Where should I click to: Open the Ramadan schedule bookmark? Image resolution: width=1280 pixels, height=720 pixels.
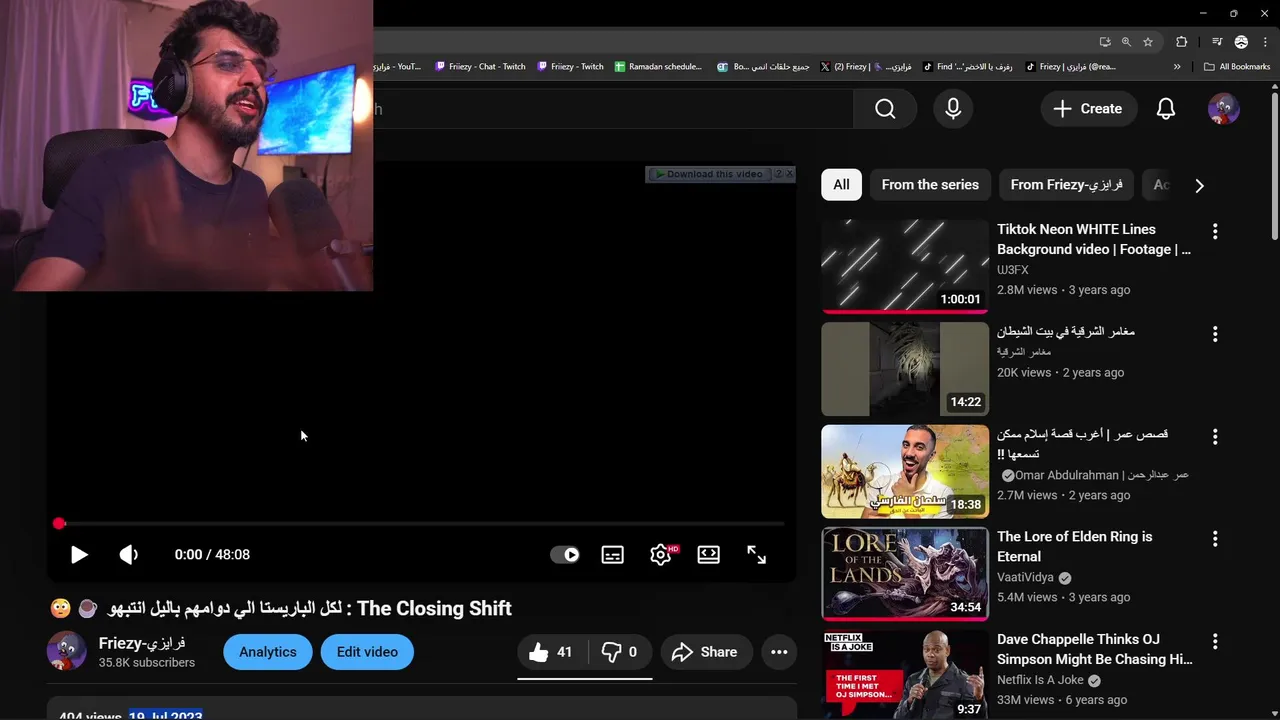click(659, 67)
